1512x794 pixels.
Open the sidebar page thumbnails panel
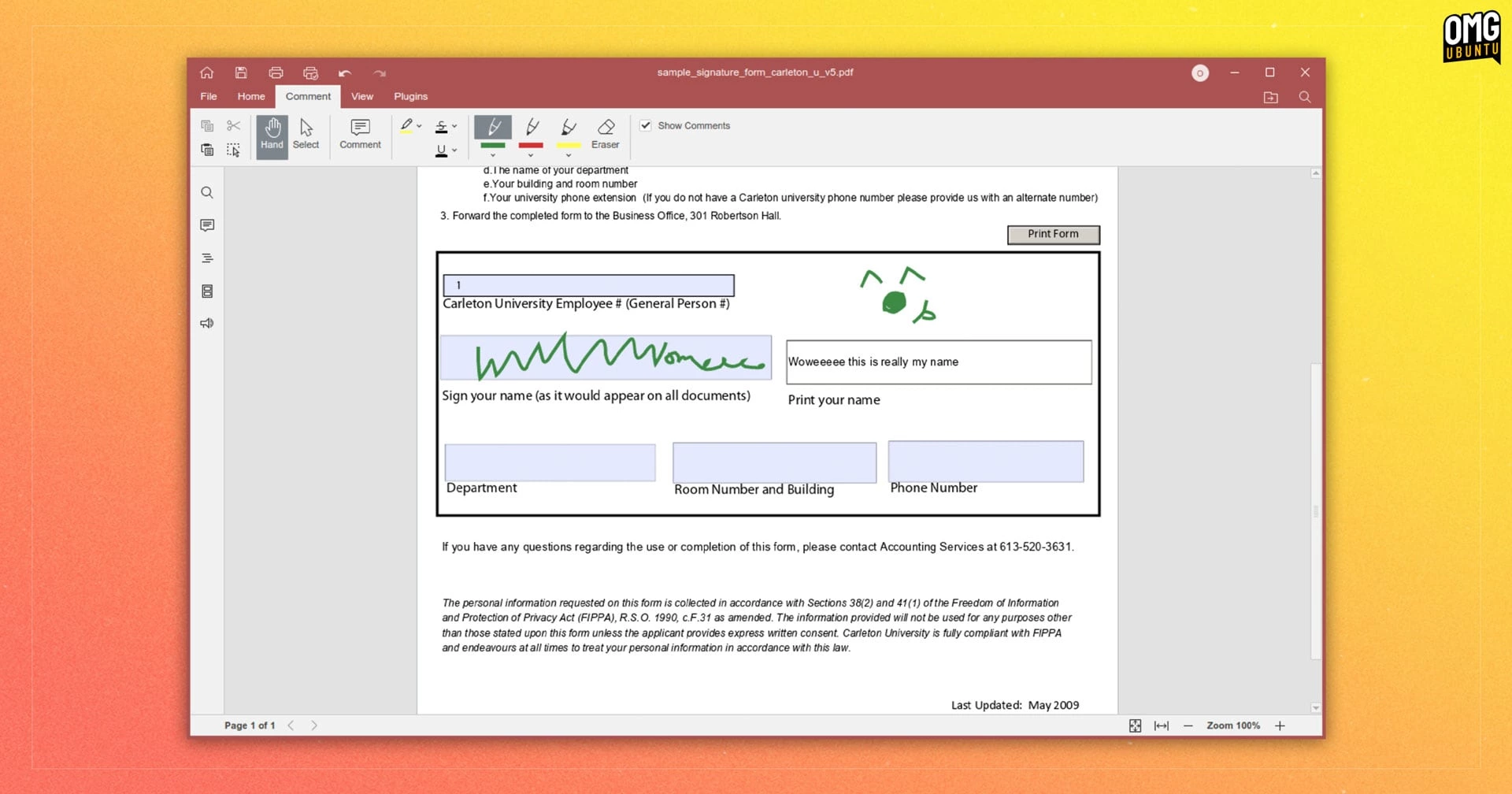[207, 291]
